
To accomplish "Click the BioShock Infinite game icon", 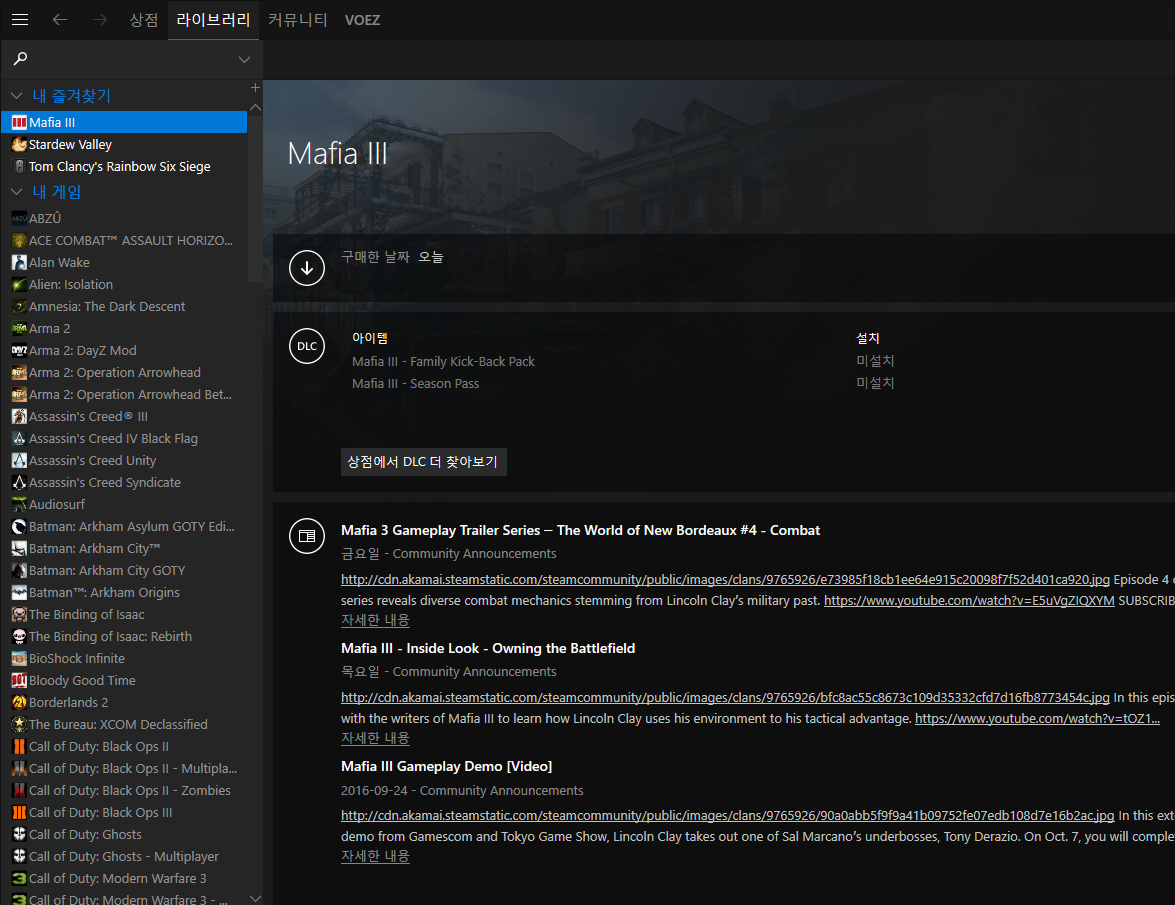I will coord(19,659).
